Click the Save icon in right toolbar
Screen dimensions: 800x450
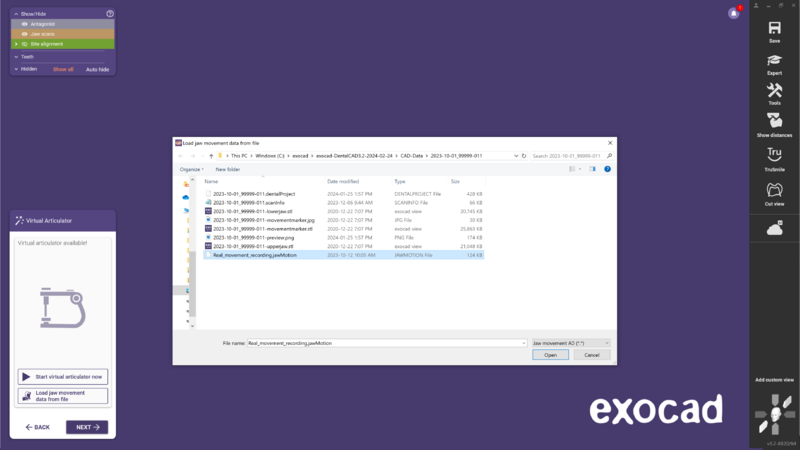(774, 28)
